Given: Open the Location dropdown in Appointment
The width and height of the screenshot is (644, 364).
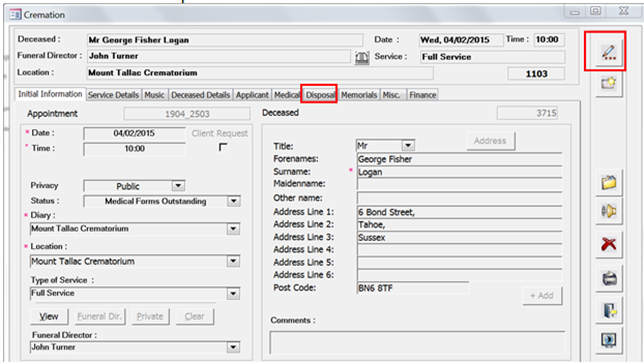Looking at the screenshot, I should pos(233,261).
